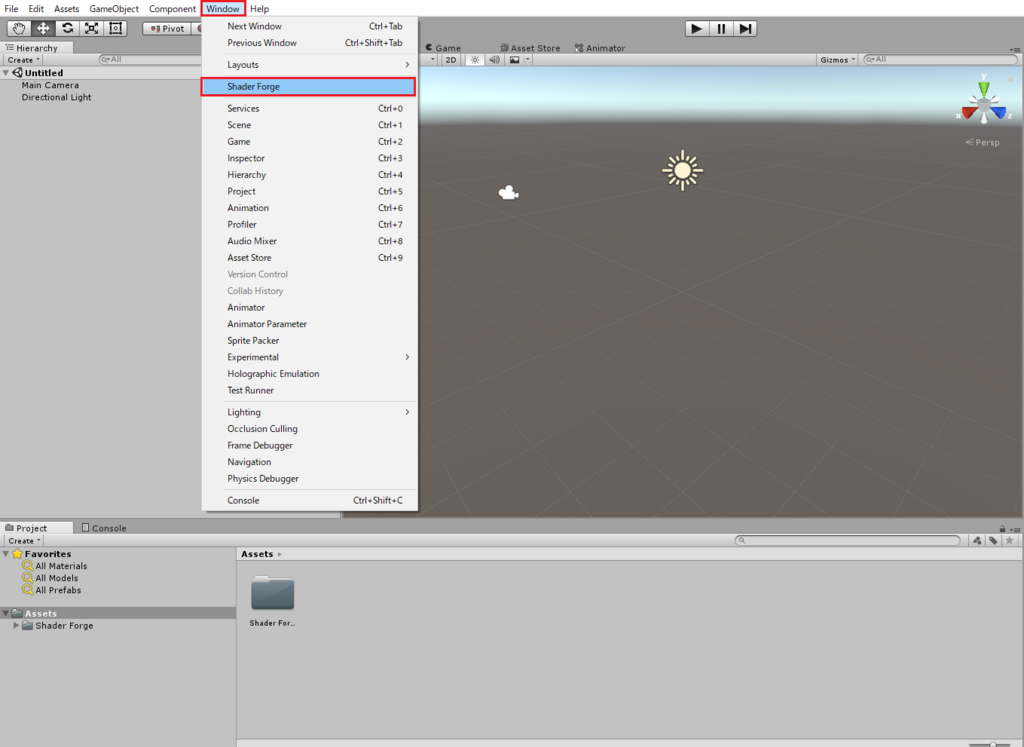Open the Help menu
The image size is (1024, 747).
(x=259, y=8)
